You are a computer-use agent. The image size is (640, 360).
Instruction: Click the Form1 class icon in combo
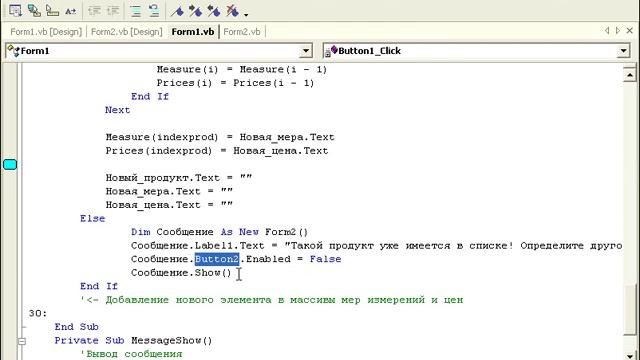(13, 51)
